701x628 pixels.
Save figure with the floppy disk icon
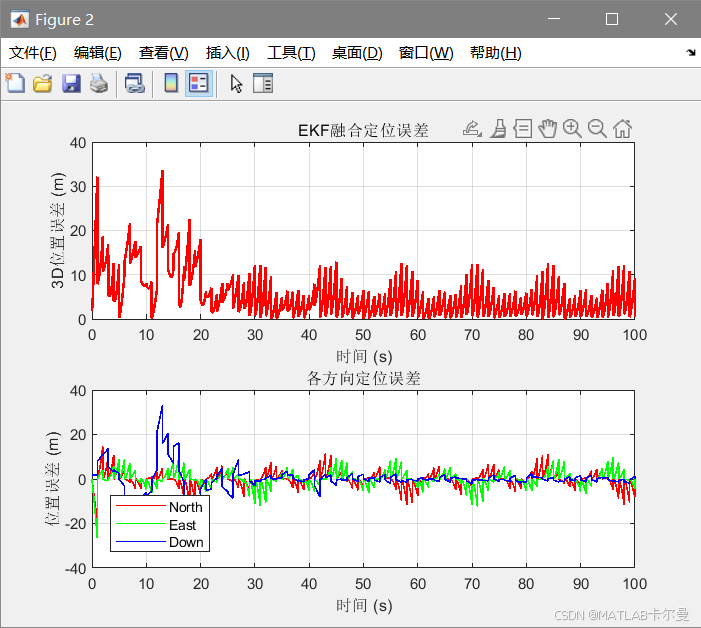click(x=71, y=84)
